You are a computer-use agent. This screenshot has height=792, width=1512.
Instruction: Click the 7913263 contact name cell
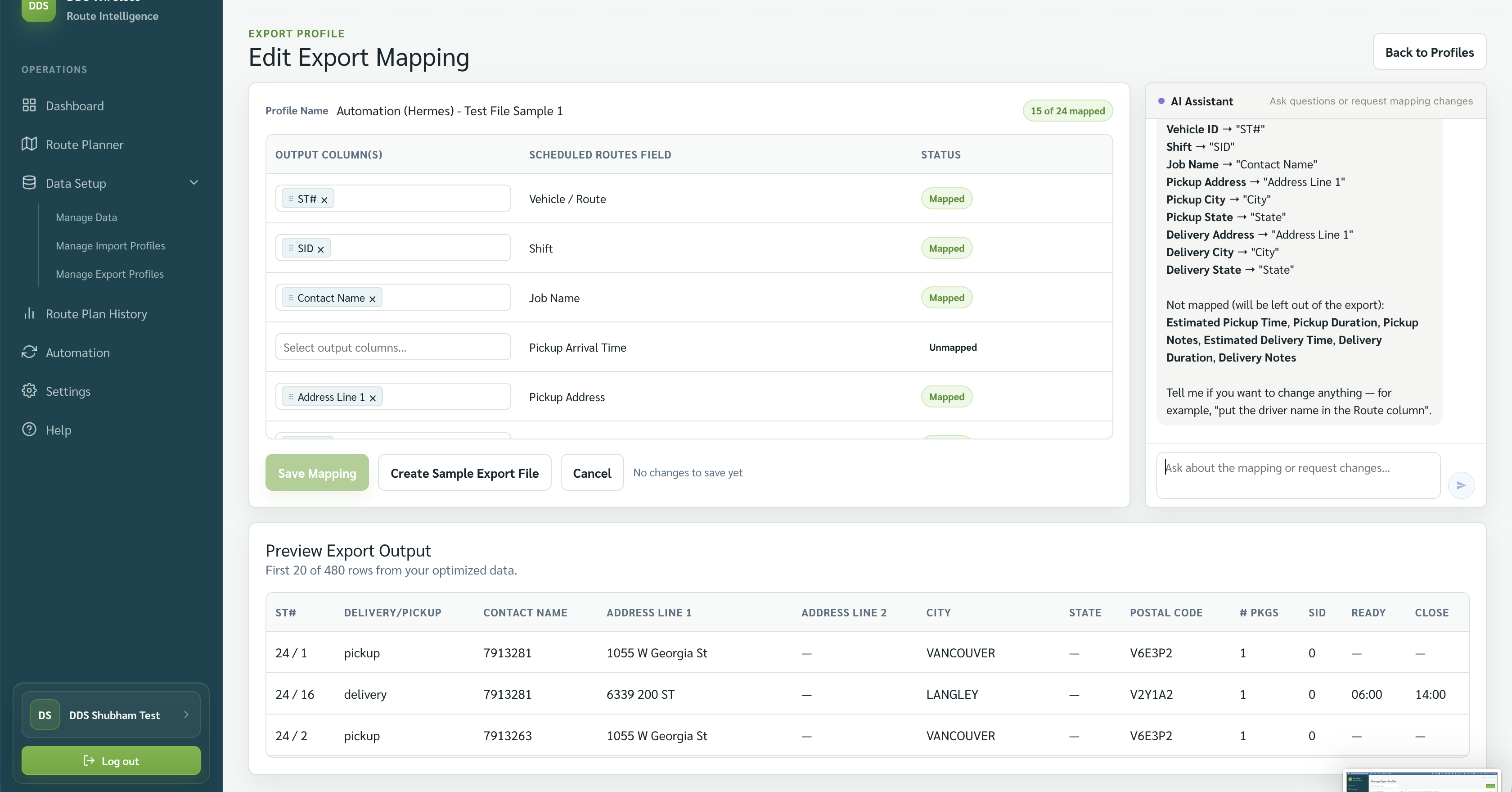click(x=507, y=735)
